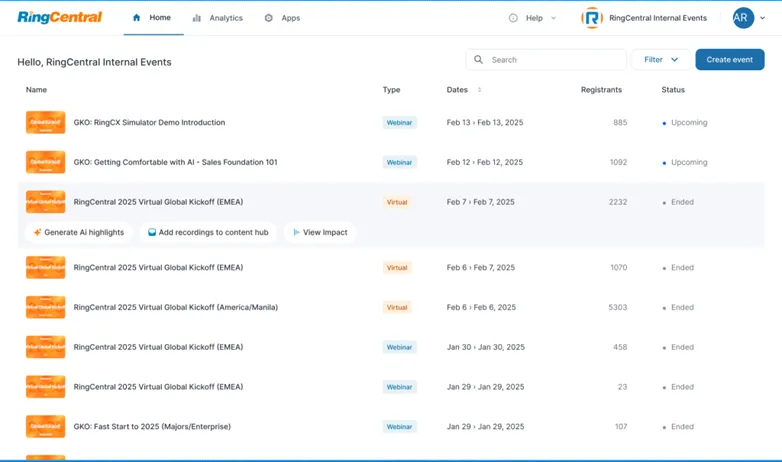Screen dimensions: 782x462
Task: Expand the Filter dropdown
Action: tap(660, 60)
